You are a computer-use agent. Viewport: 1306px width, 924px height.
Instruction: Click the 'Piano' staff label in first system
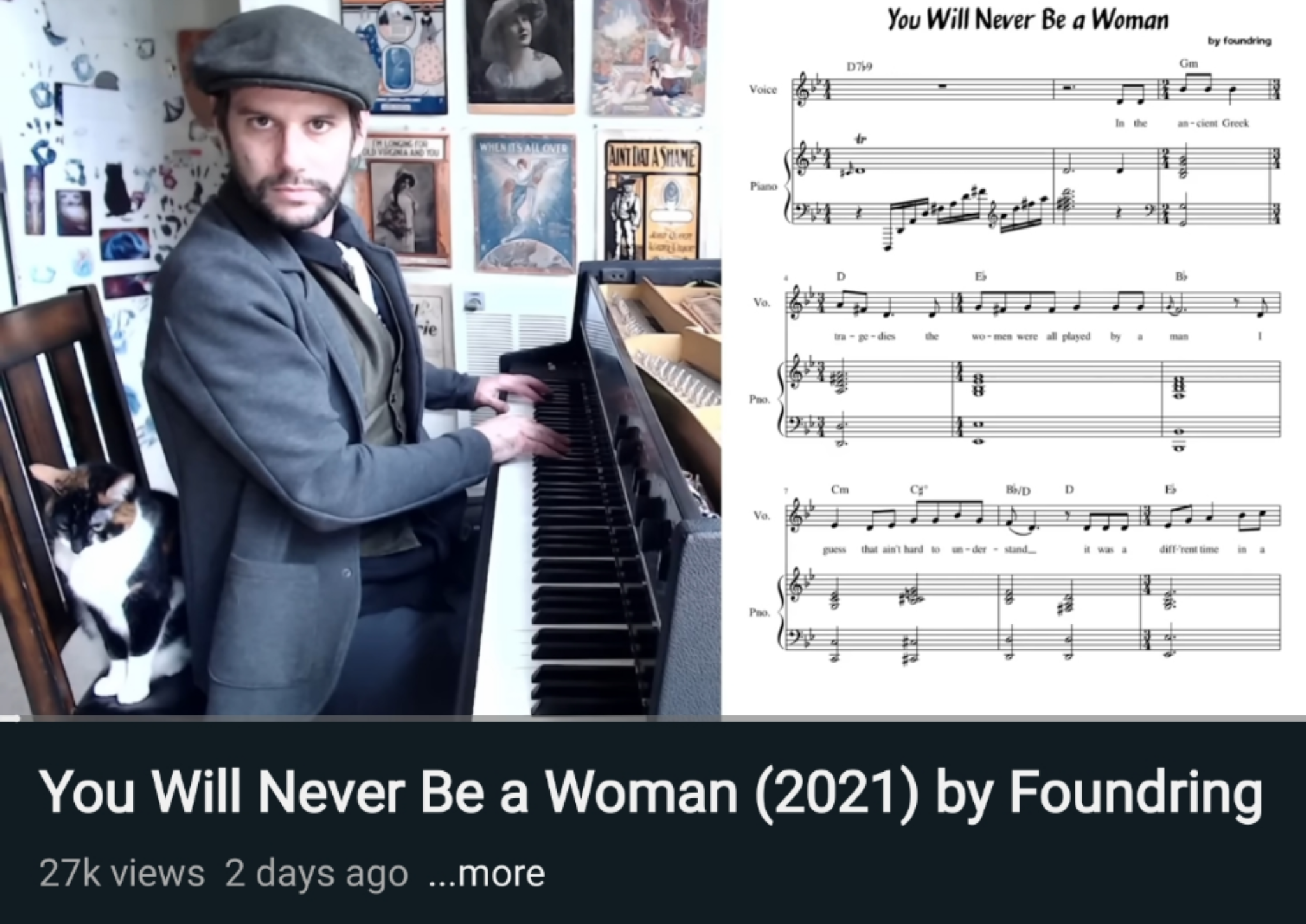(763, 186)
